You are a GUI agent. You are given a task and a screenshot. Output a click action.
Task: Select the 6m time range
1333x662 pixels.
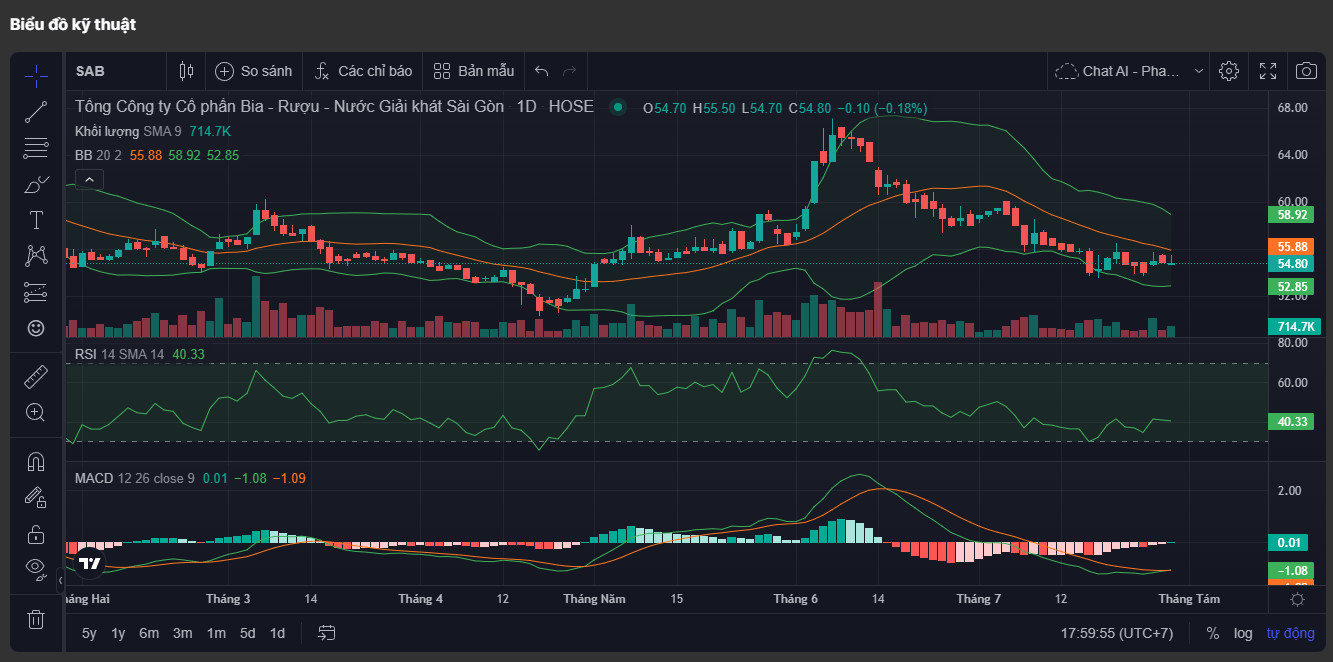(149, 633)
